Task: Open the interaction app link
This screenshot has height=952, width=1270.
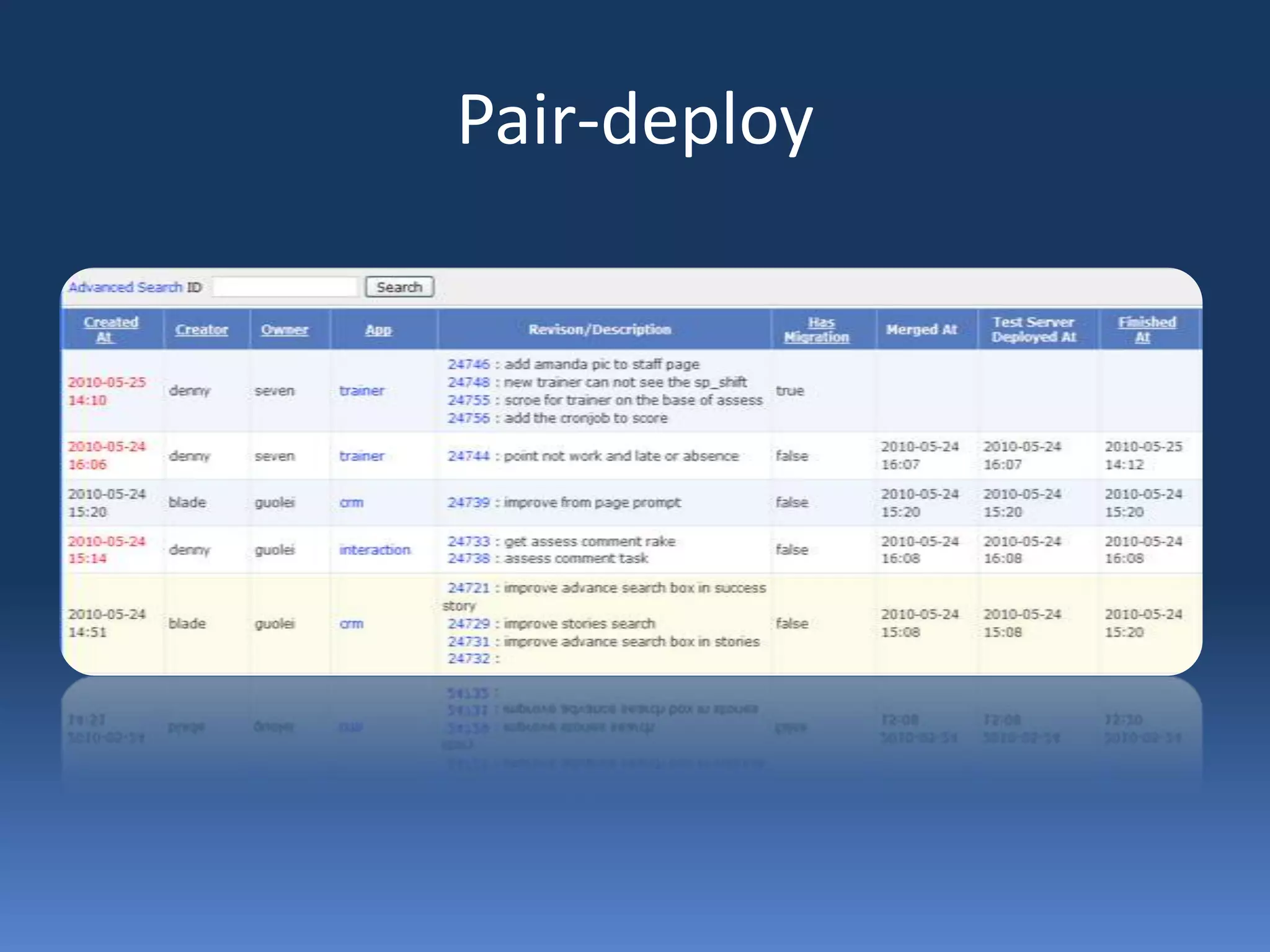Action: coord(375,550)
